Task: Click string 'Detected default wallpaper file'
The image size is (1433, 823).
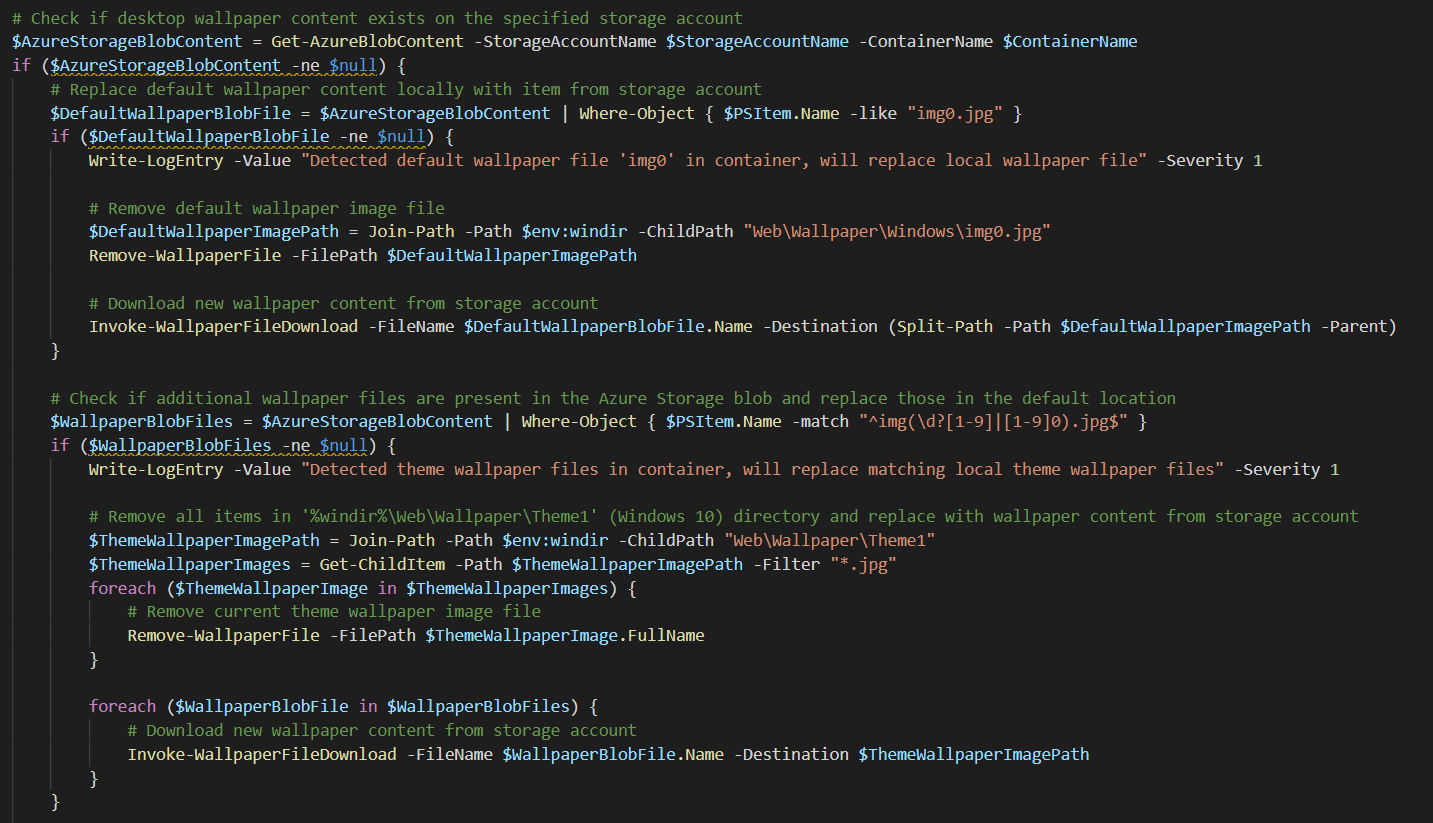Action: coord(724,160)
